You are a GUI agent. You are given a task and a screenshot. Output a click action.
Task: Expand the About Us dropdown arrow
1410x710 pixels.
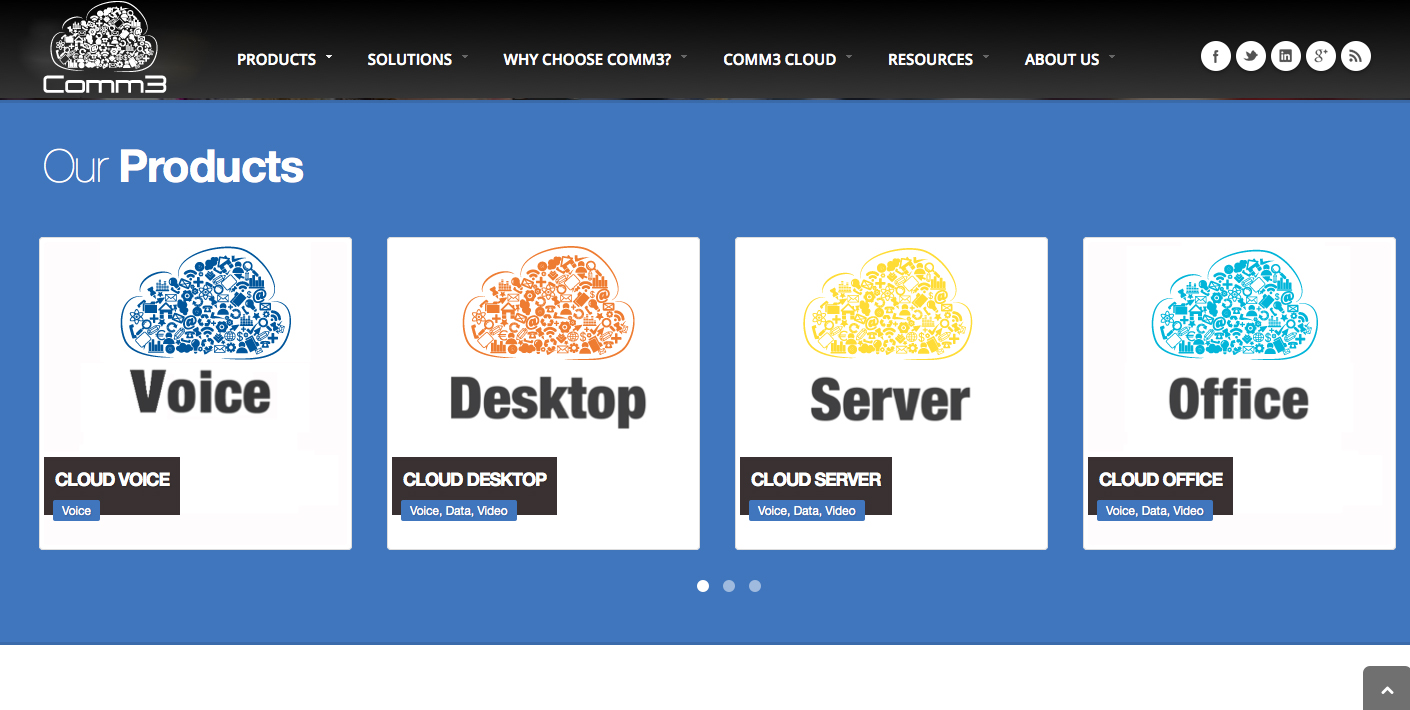(1112, 57)
